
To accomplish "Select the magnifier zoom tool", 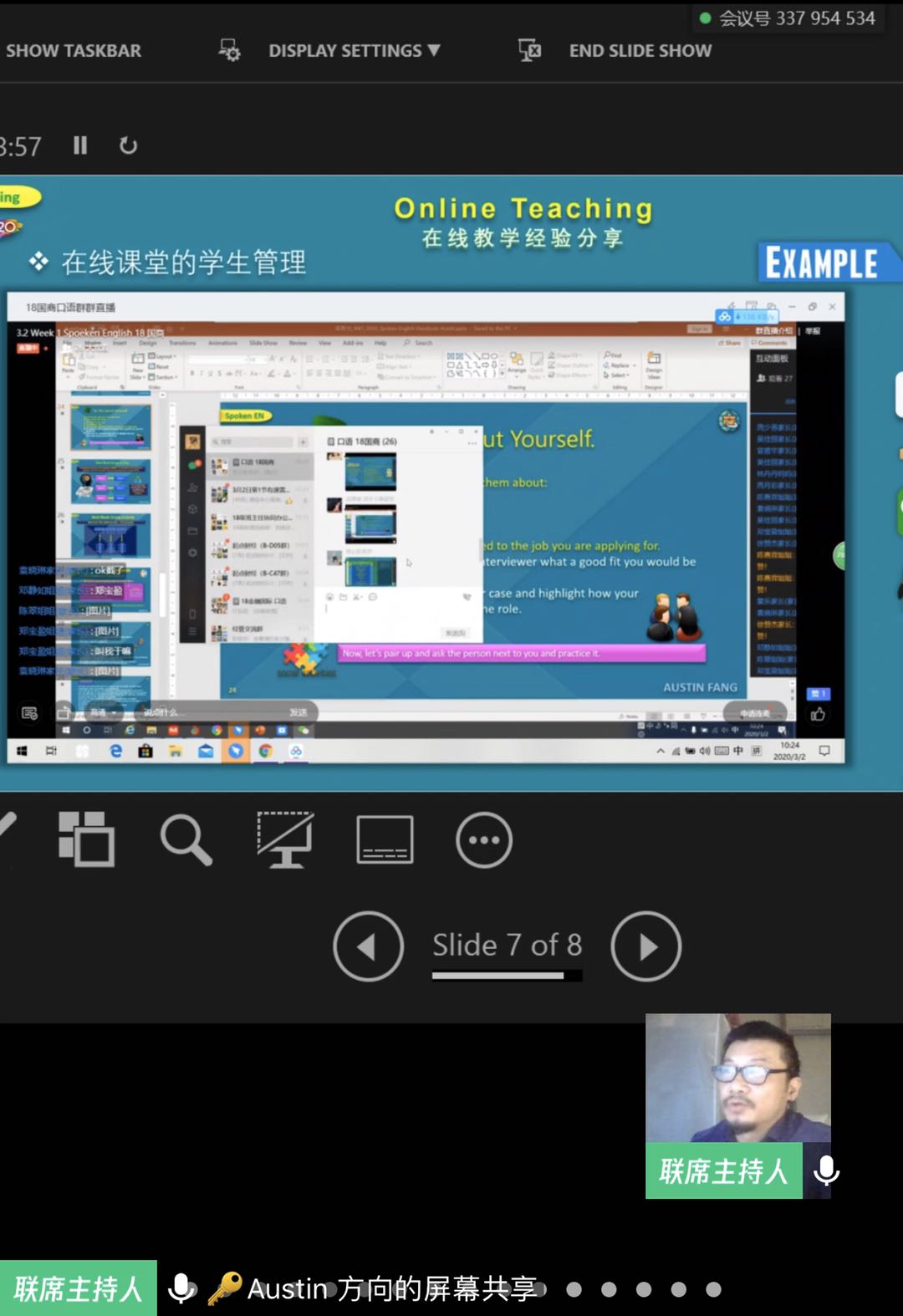I will click(186, 839).
